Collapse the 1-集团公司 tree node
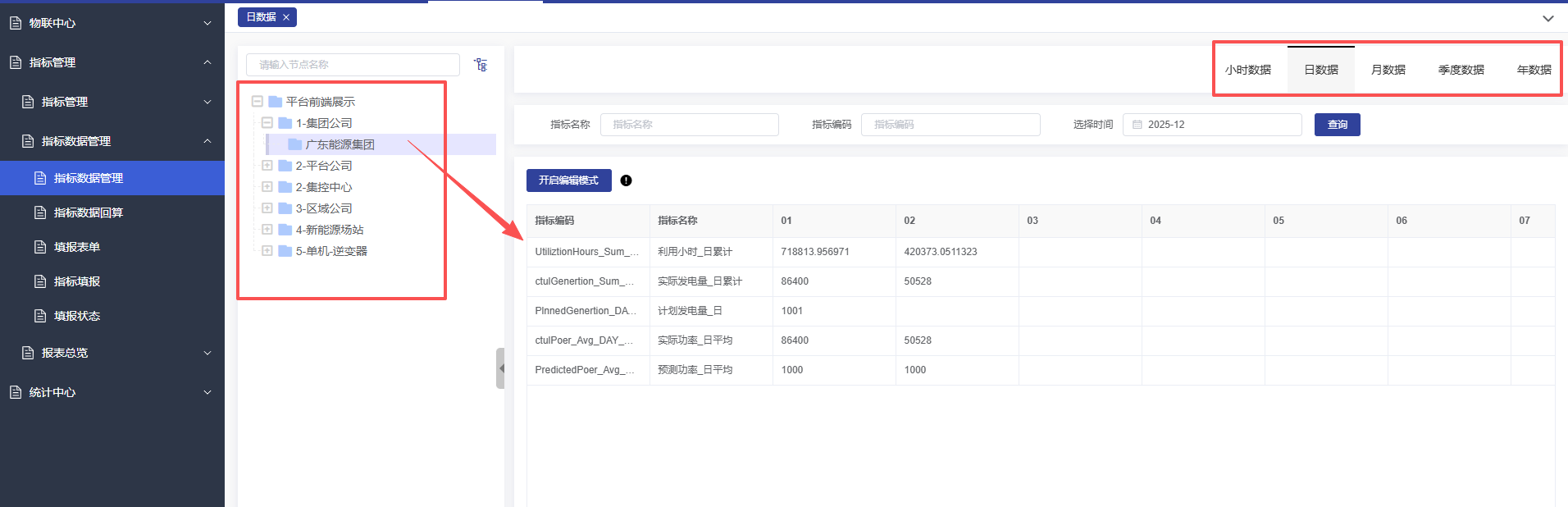Screen dimensions: 1568x507 [267, 123]
